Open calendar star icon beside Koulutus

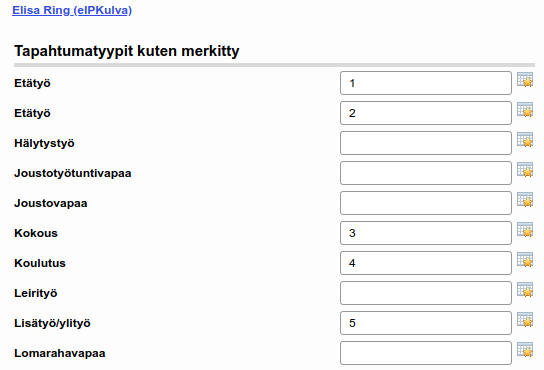pos(525,260)
